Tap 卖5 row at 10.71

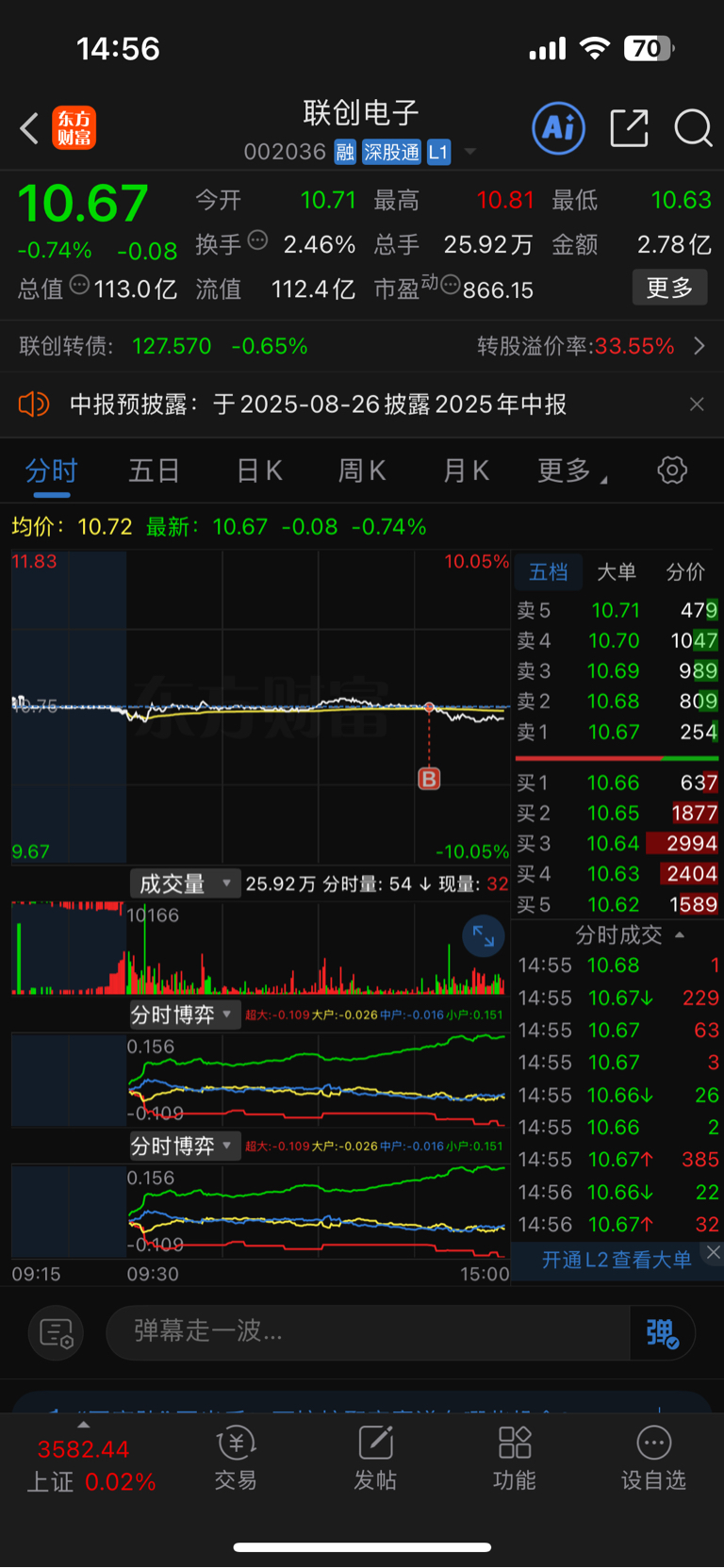(617, 610)
